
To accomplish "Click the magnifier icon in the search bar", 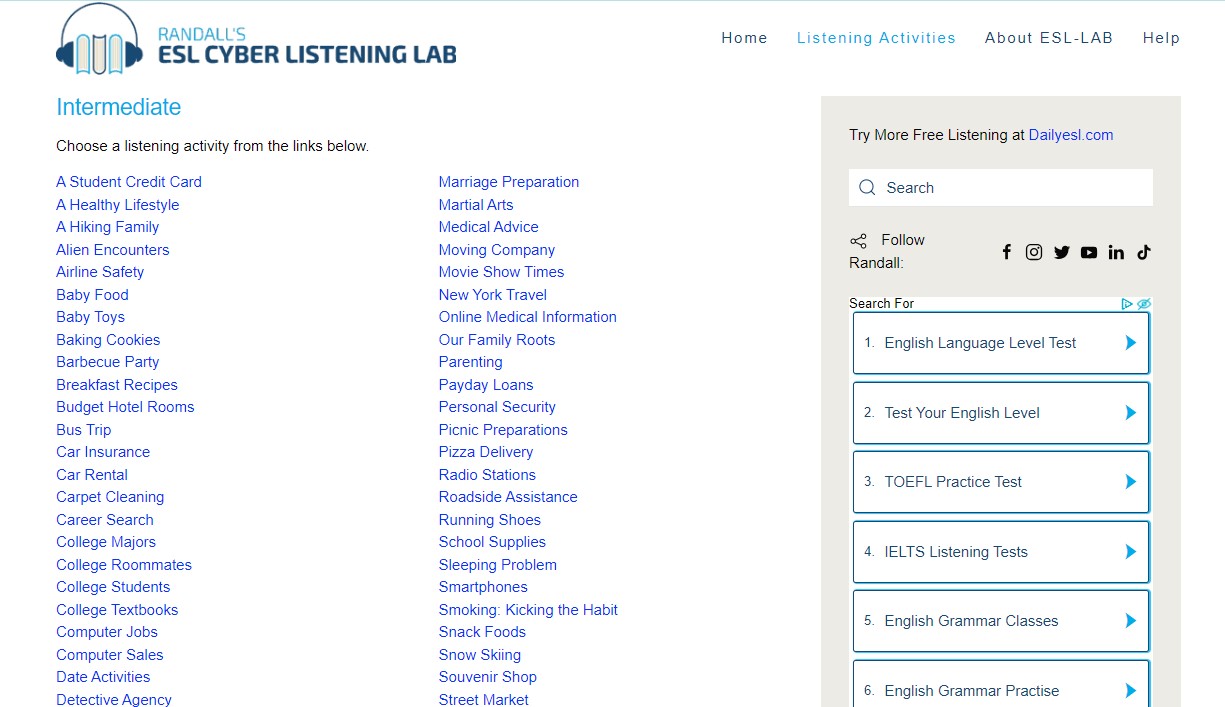I will coord(867,187).
